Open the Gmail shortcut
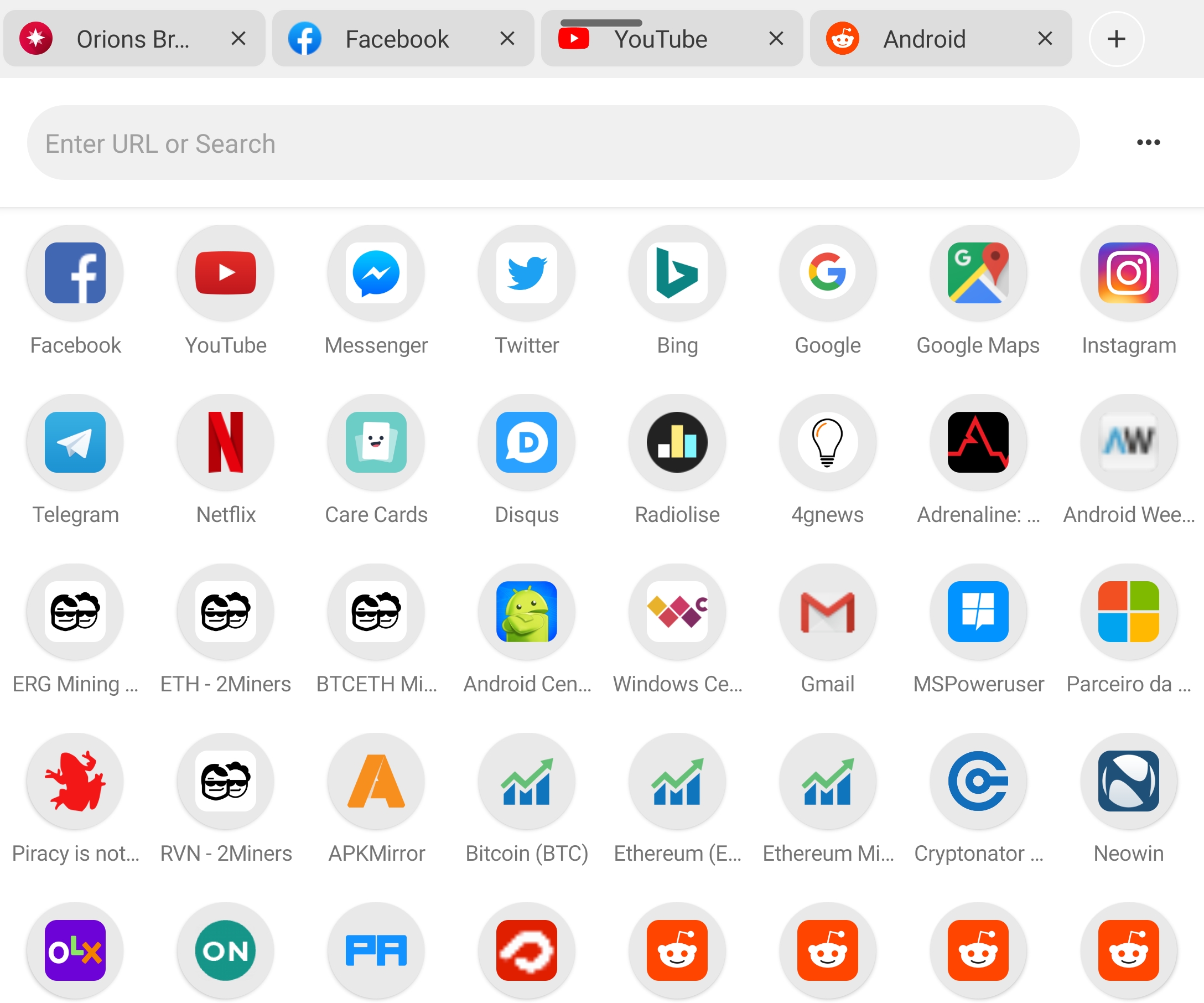 [828, 612]
